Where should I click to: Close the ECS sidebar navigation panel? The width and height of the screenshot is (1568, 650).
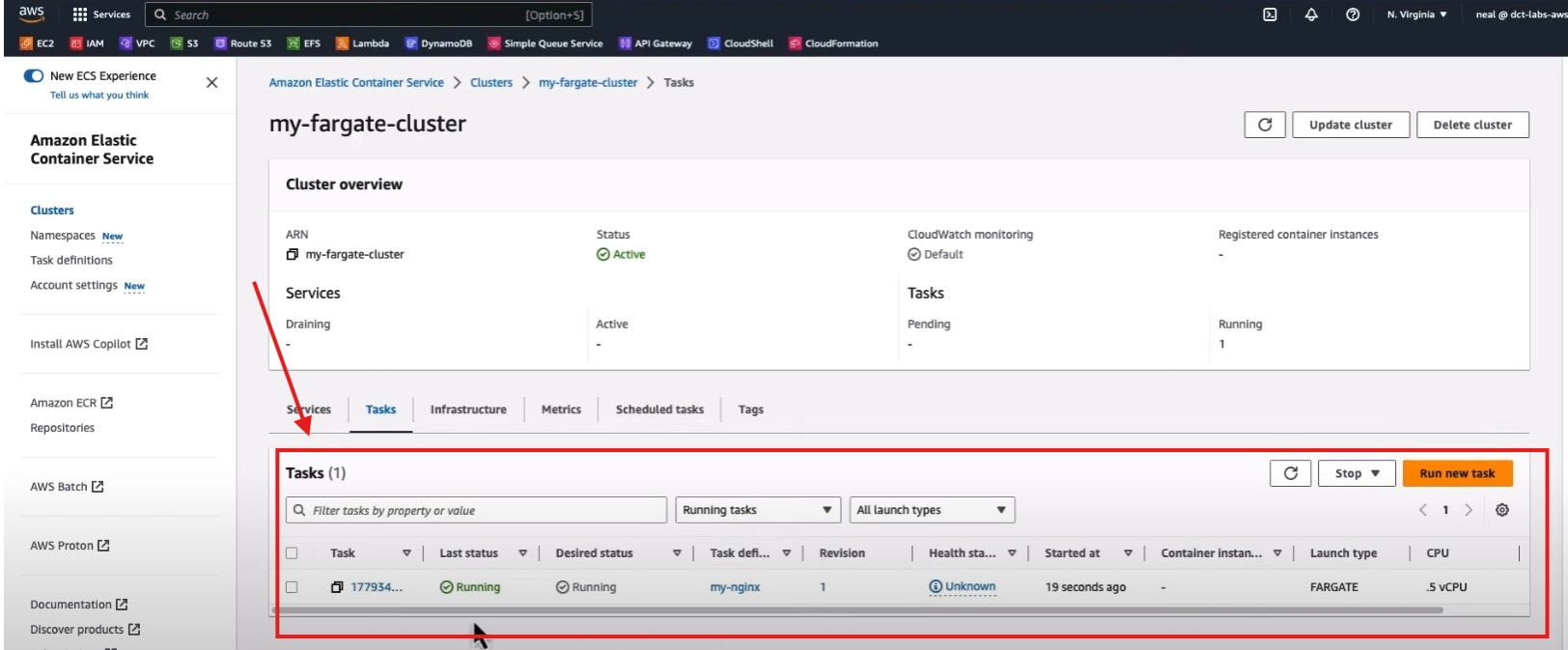pos(212,83)
